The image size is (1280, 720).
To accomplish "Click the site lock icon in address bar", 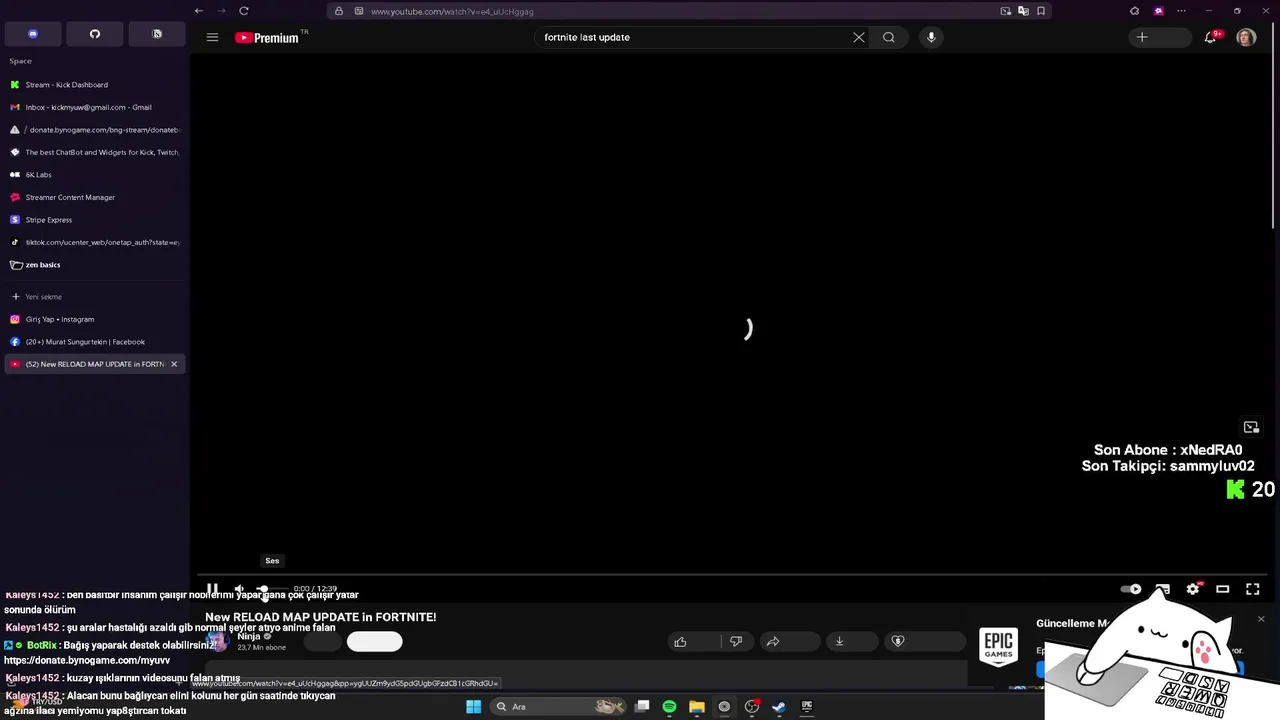I will pos(339,11).
